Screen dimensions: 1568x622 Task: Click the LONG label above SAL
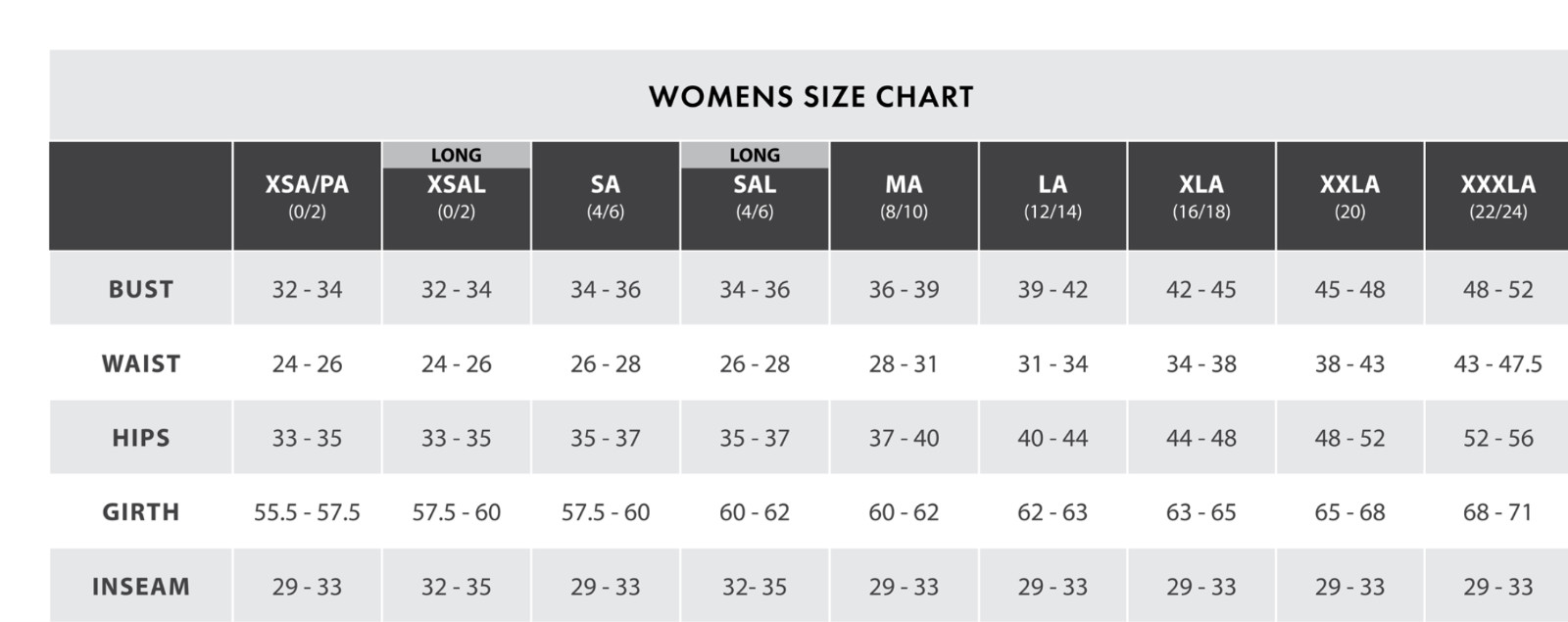pos(755,155)
